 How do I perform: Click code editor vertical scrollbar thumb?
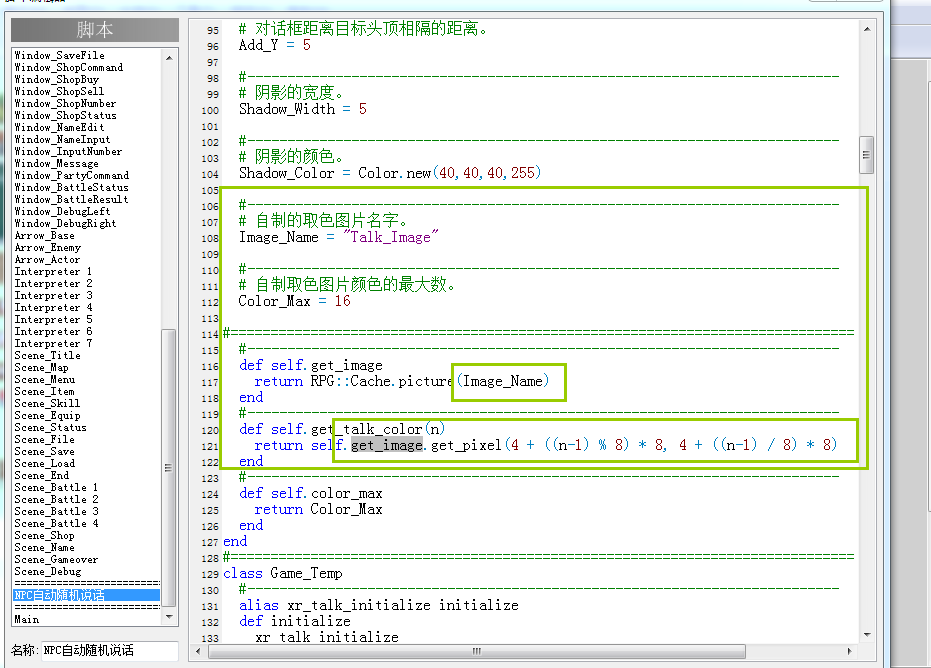click(867, 155)
